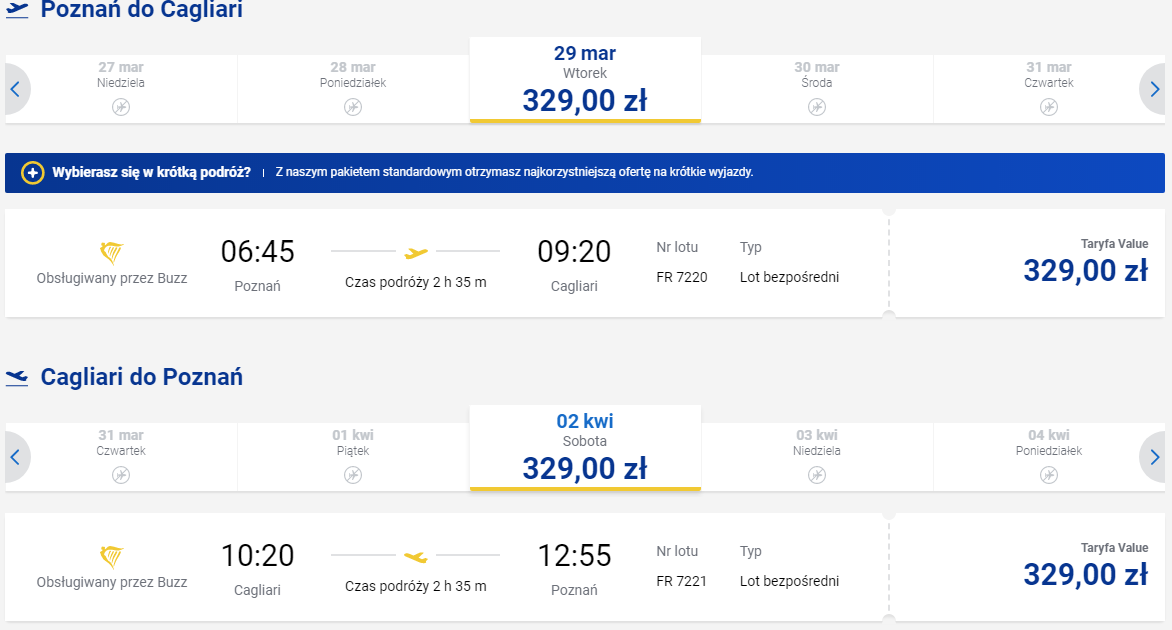Click next dates arrow for Poznań to Cagliari
The width and height of the screenshot is (1172, 630).
[x=1153, y=90]
